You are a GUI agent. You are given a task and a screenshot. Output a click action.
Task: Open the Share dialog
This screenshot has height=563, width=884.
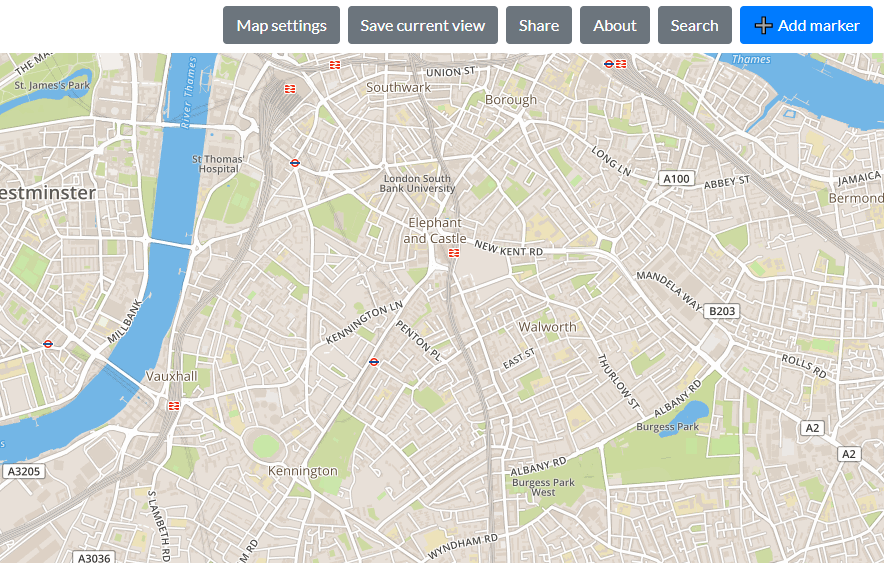pos(539,25)
